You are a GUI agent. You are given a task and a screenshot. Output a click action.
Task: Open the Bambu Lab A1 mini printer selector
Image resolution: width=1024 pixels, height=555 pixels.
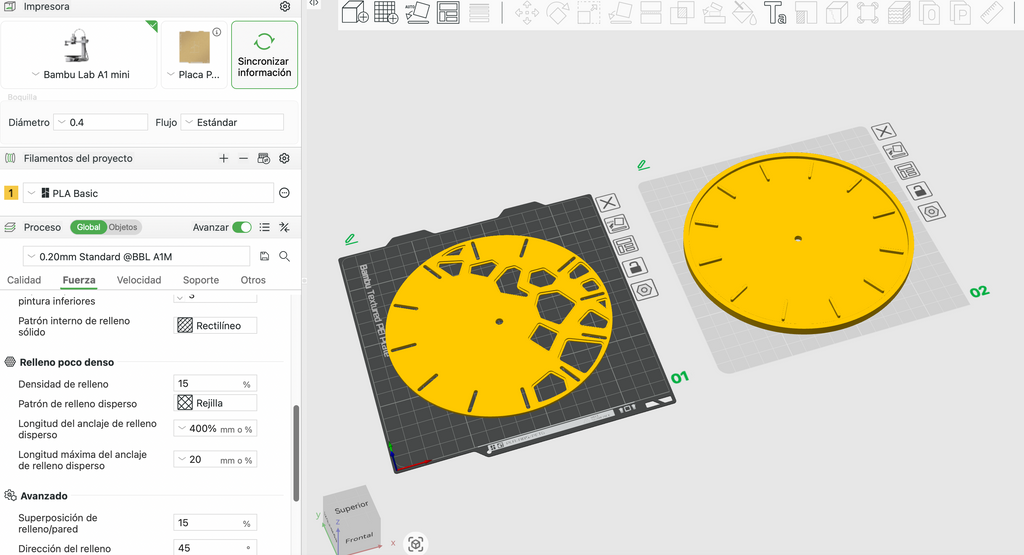pos(80,55)
